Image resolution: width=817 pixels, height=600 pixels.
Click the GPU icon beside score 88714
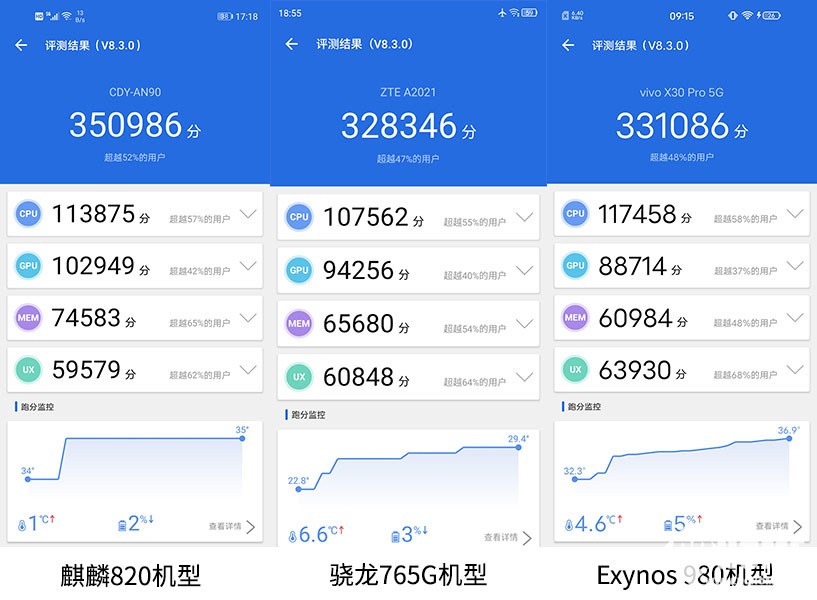575,266
